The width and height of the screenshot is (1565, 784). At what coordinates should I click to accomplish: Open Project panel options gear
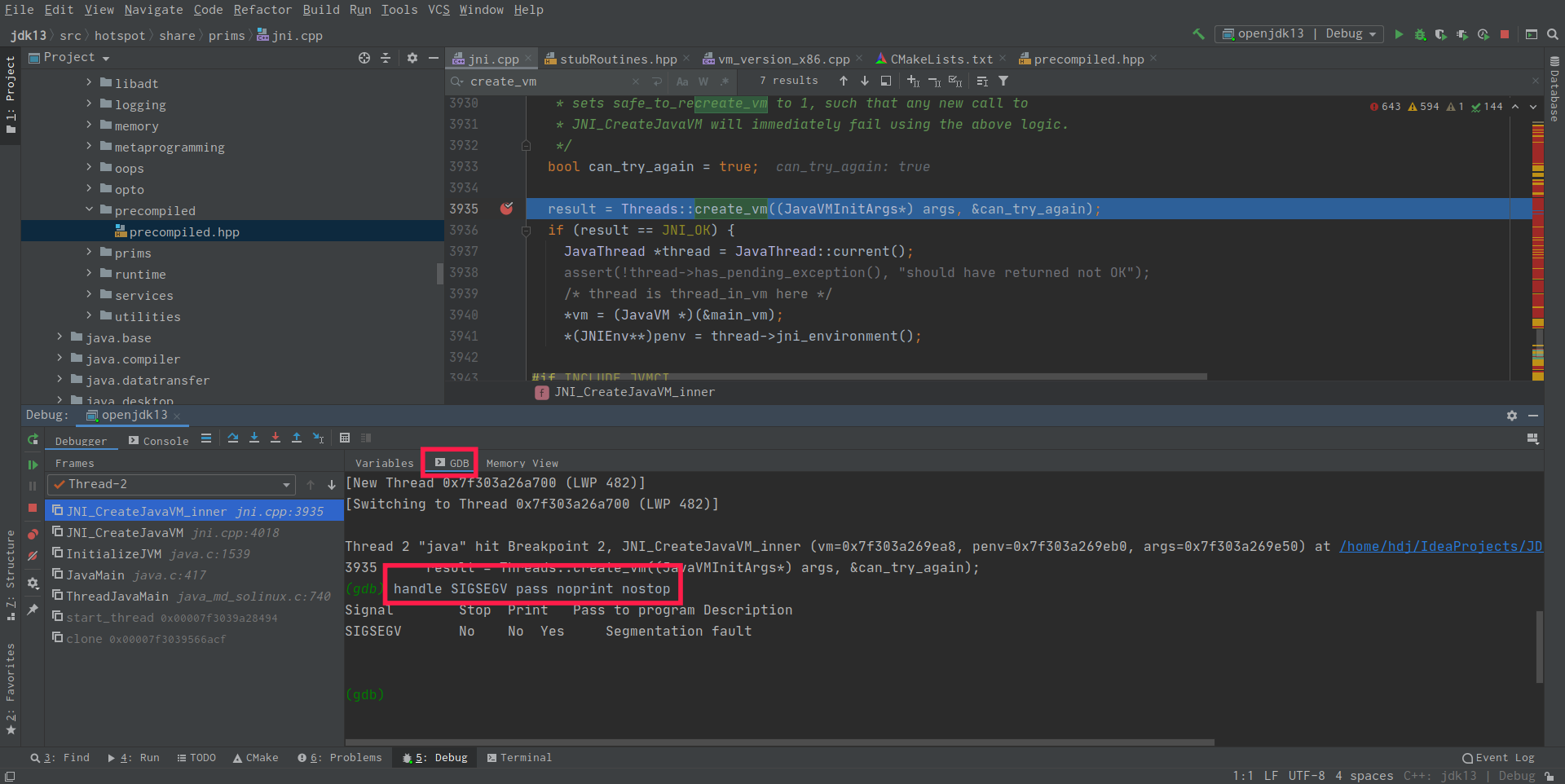(412, 58)
